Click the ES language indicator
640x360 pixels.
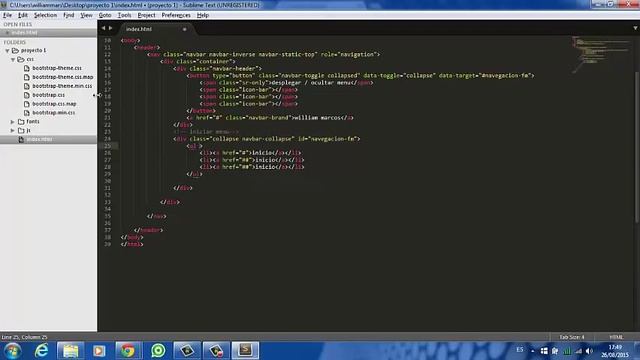point(520,350)
